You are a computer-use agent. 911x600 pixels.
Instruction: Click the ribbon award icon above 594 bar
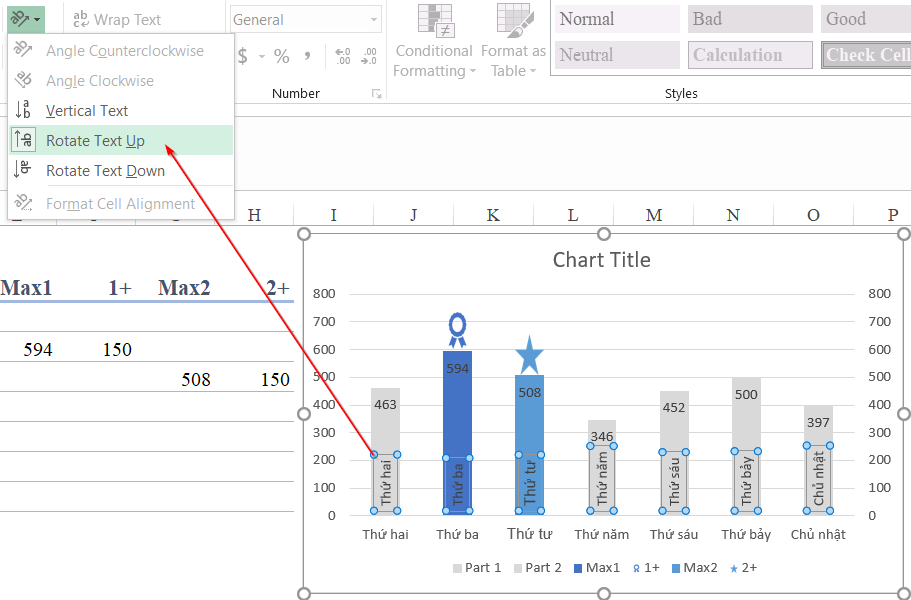coord(457,329)
